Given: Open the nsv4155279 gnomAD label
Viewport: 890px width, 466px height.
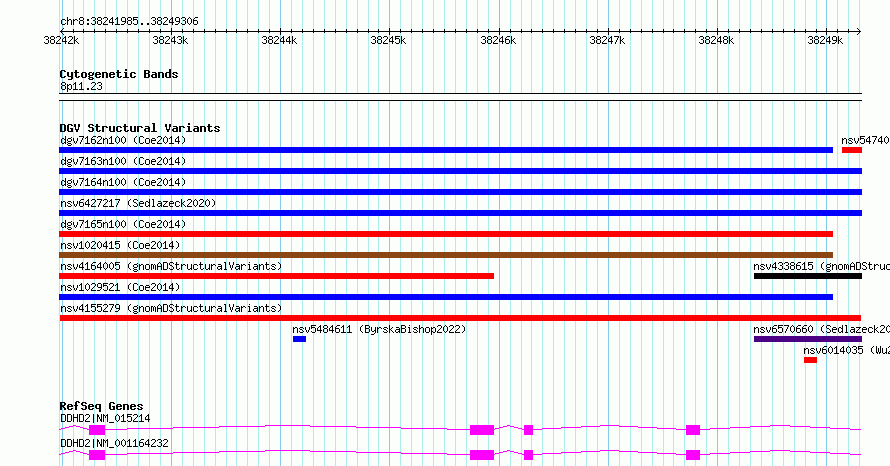Looking at the screenshot, I should coord(171,308).
